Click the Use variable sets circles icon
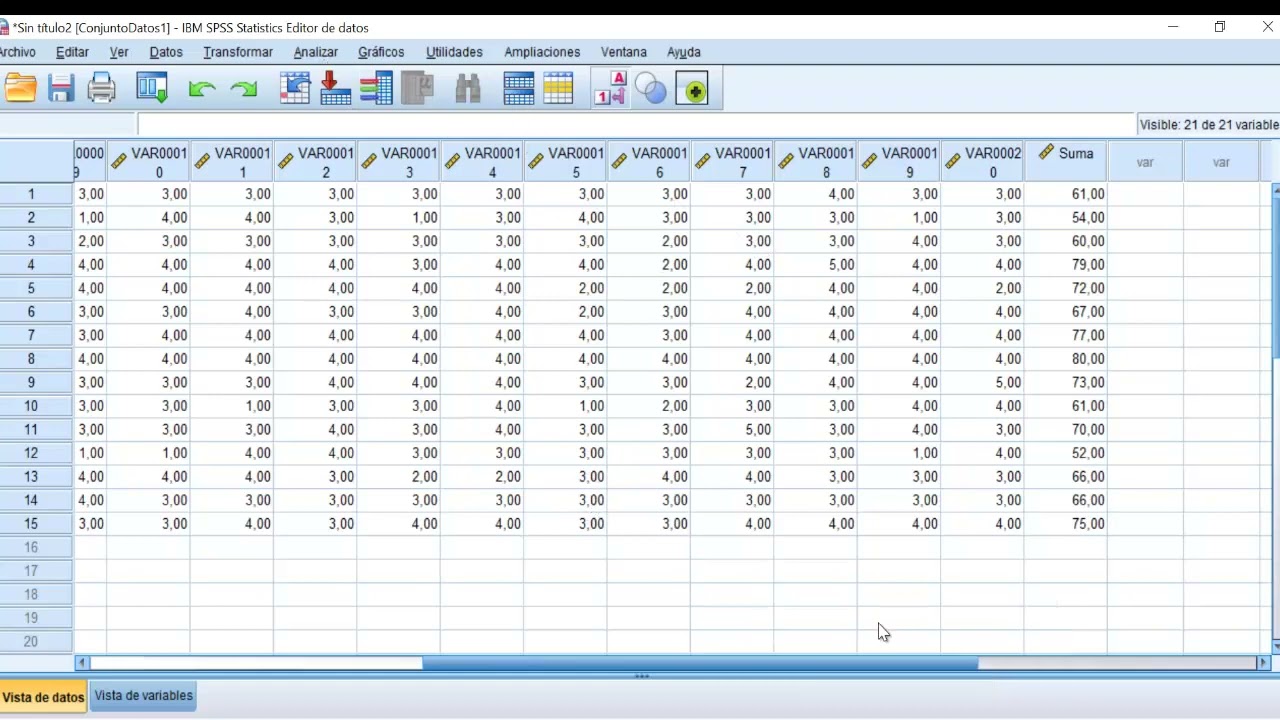Viewport: 1280px width, 720px height. click(651, 89)
